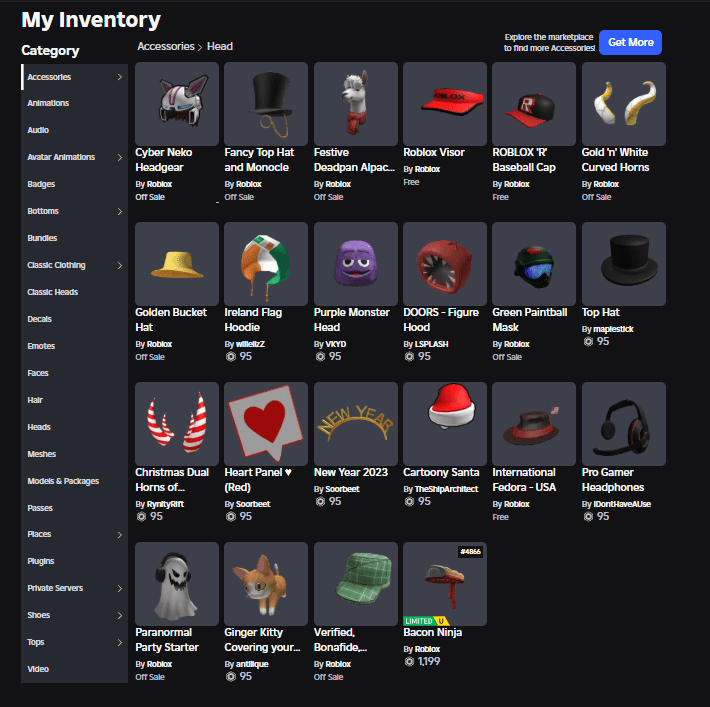Open creator link RynityRift
The height and width of the screenshot is (707, 710).
[x=165, y=504]
